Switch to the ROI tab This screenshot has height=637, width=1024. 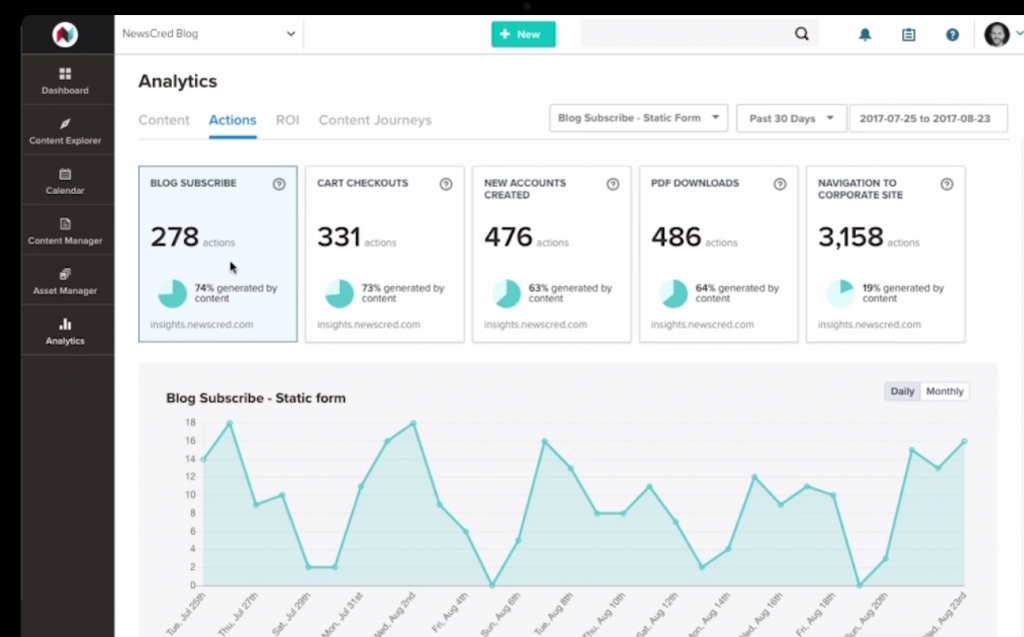287,120
